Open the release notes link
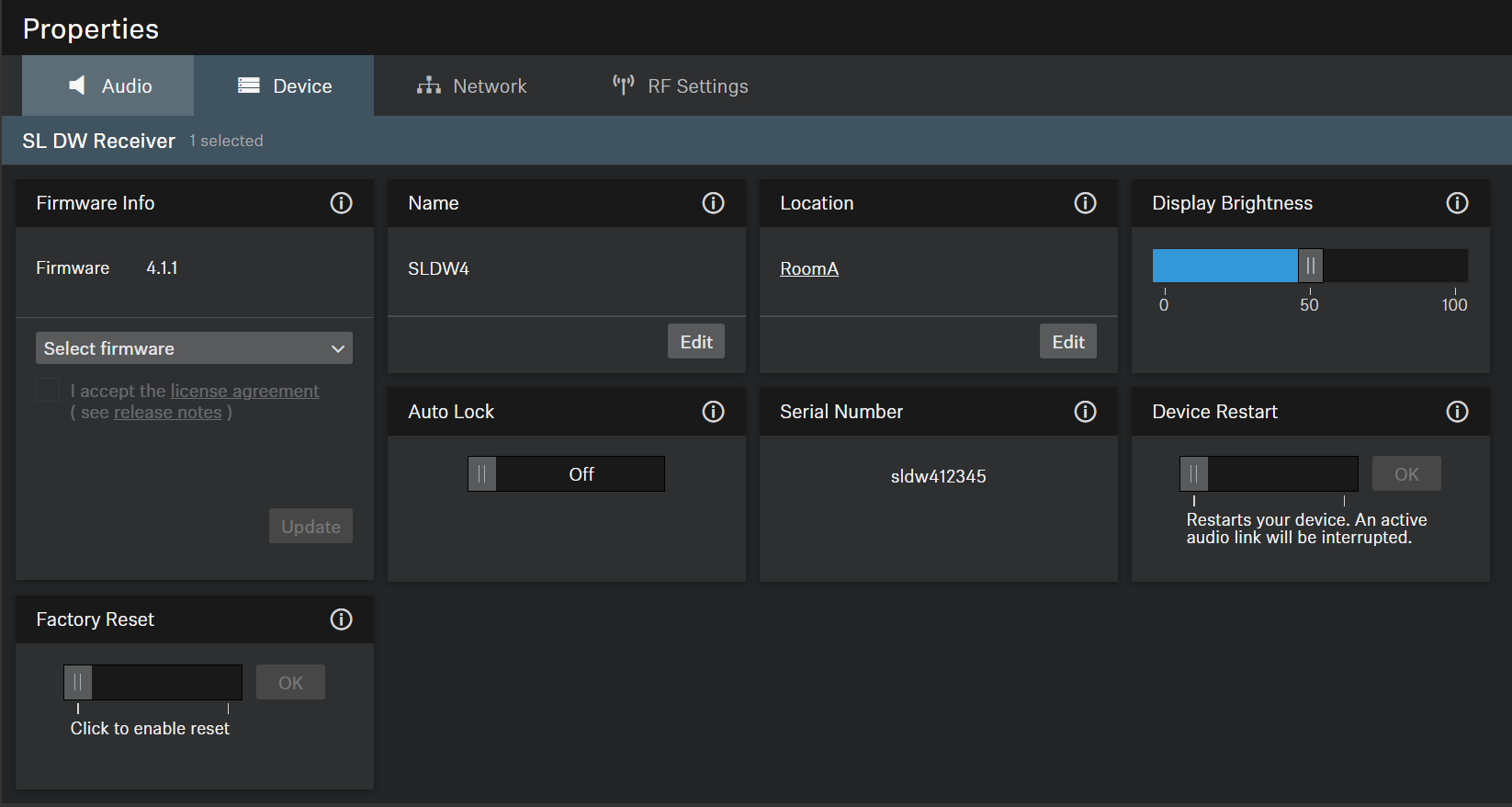This screenshot has height=807, width=1512. (167, 413)
